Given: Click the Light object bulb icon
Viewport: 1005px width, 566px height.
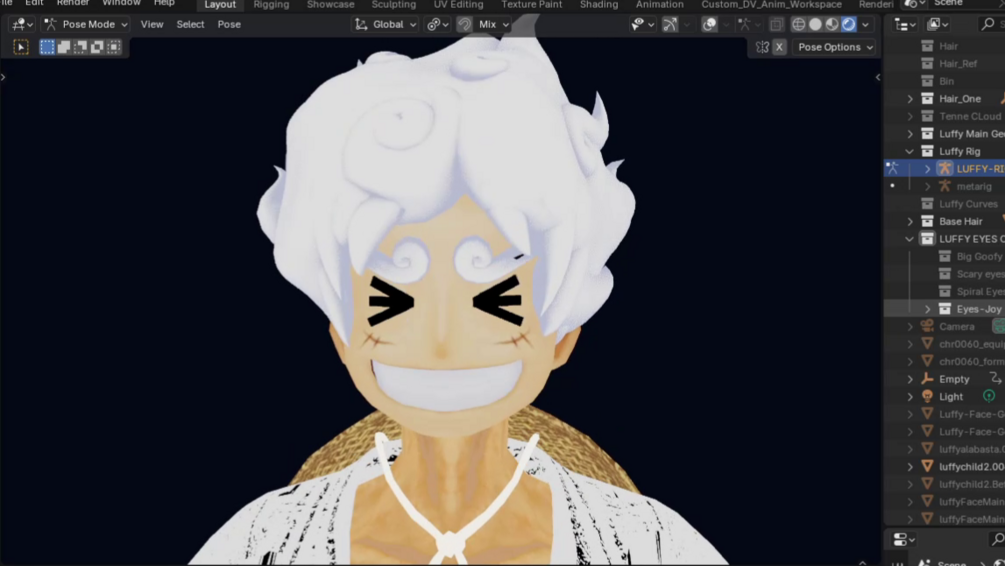Looking at the screenshot, I should (927, 397).
